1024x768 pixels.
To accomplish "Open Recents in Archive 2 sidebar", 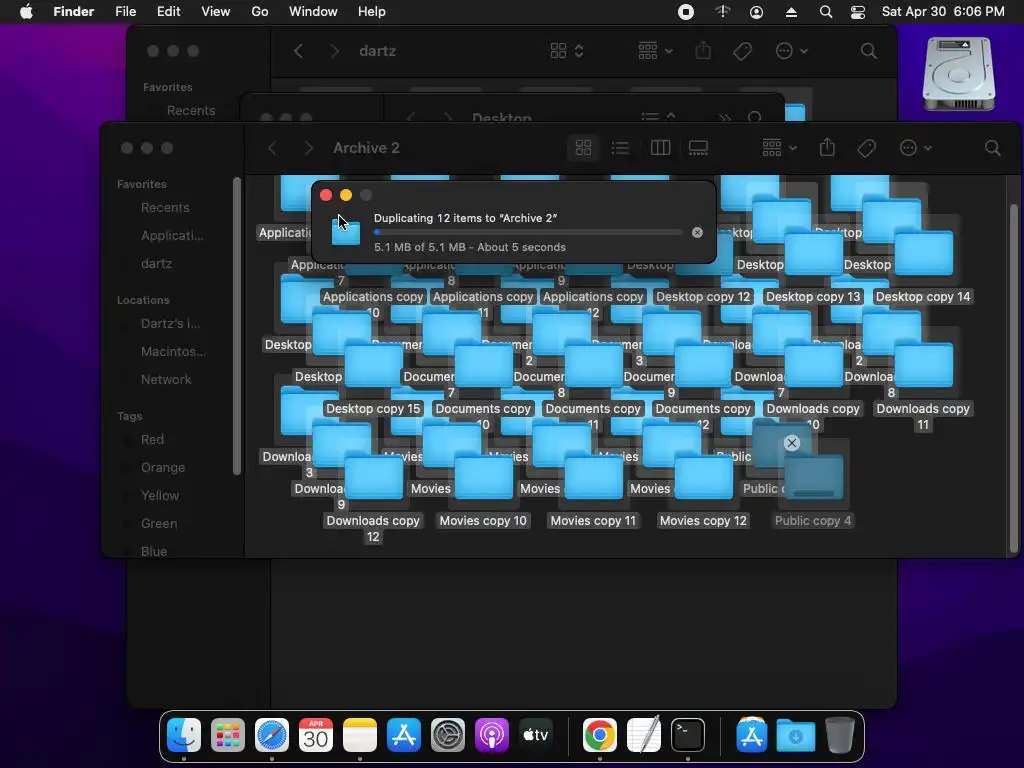I will 165,208.
